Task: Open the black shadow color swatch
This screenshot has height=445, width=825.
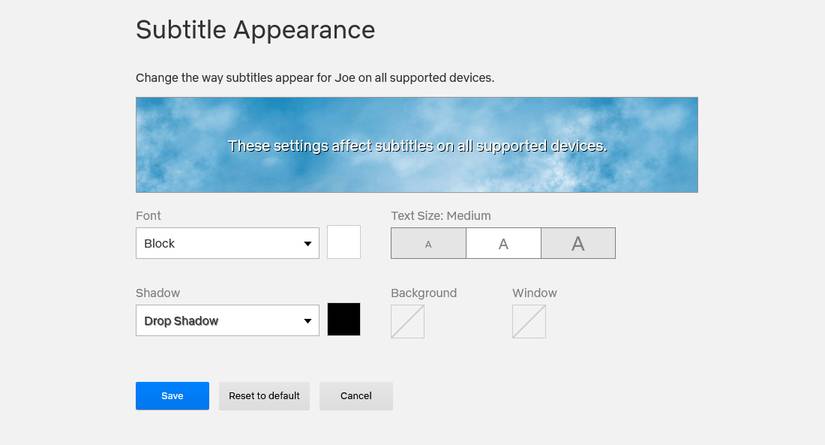Action: click(344, 319)
